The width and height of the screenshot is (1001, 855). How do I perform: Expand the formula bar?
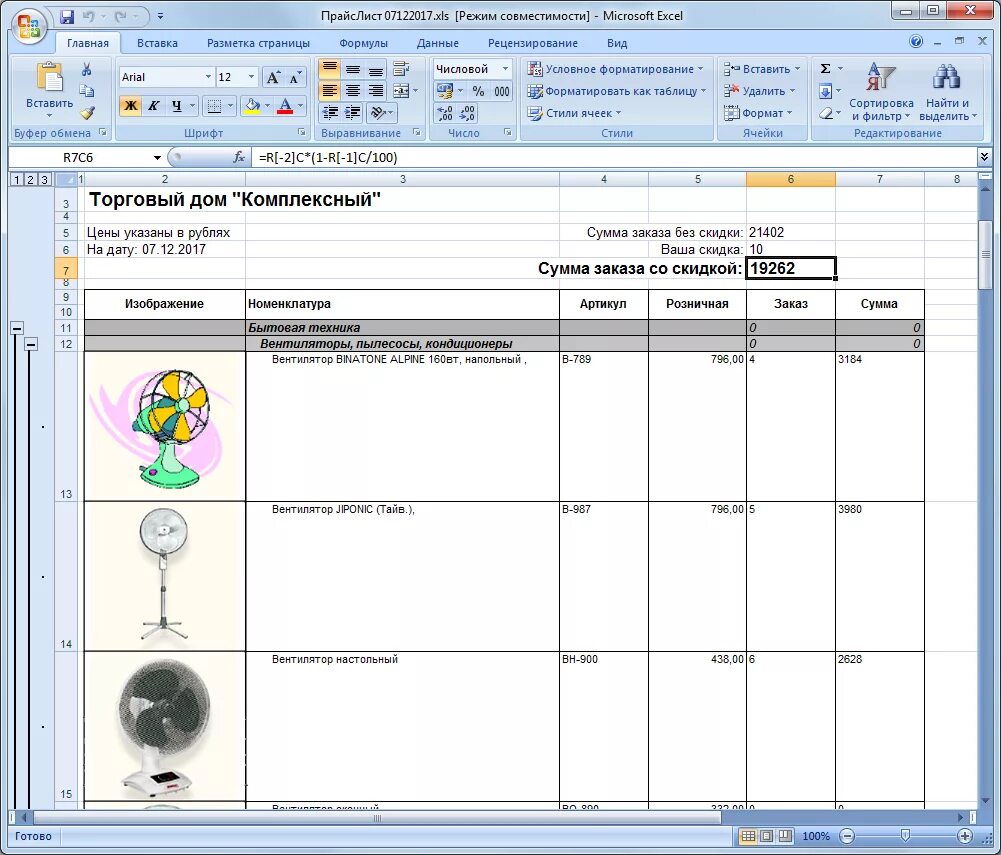pos(984,157)
